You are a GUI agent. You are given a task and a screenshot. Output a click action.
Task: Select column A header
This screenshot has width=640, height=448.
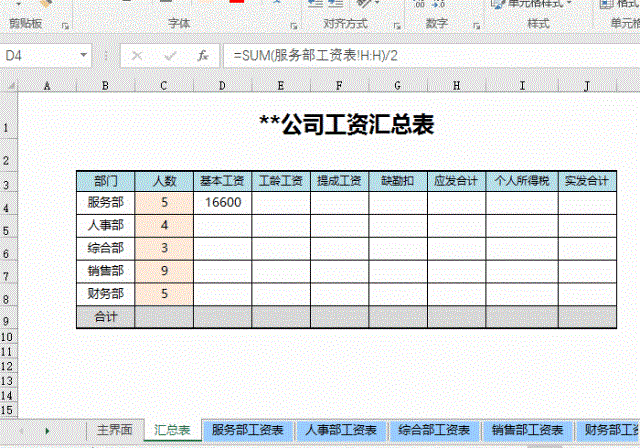click(47, 86)
